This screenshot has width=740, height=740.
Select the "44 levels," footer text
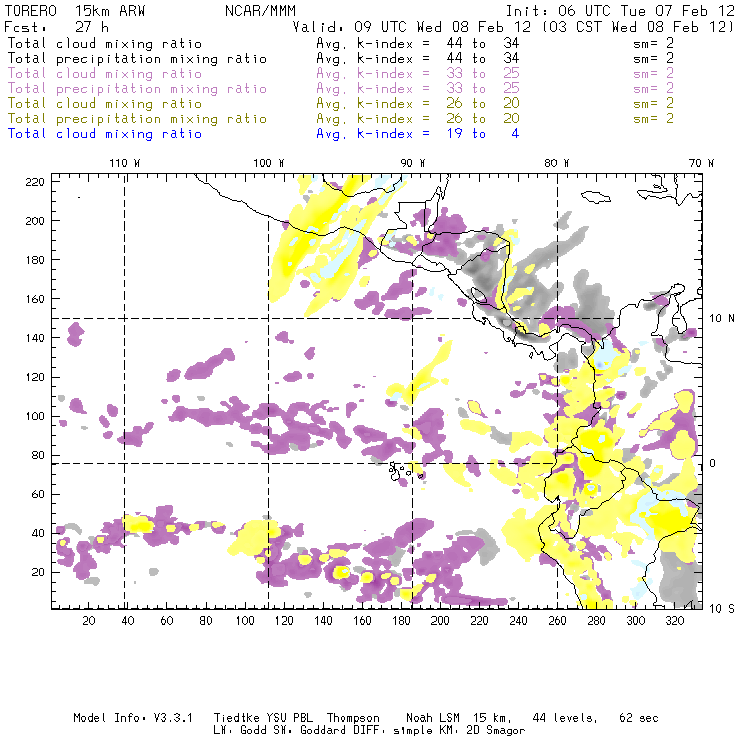click(x=565, y=718)
